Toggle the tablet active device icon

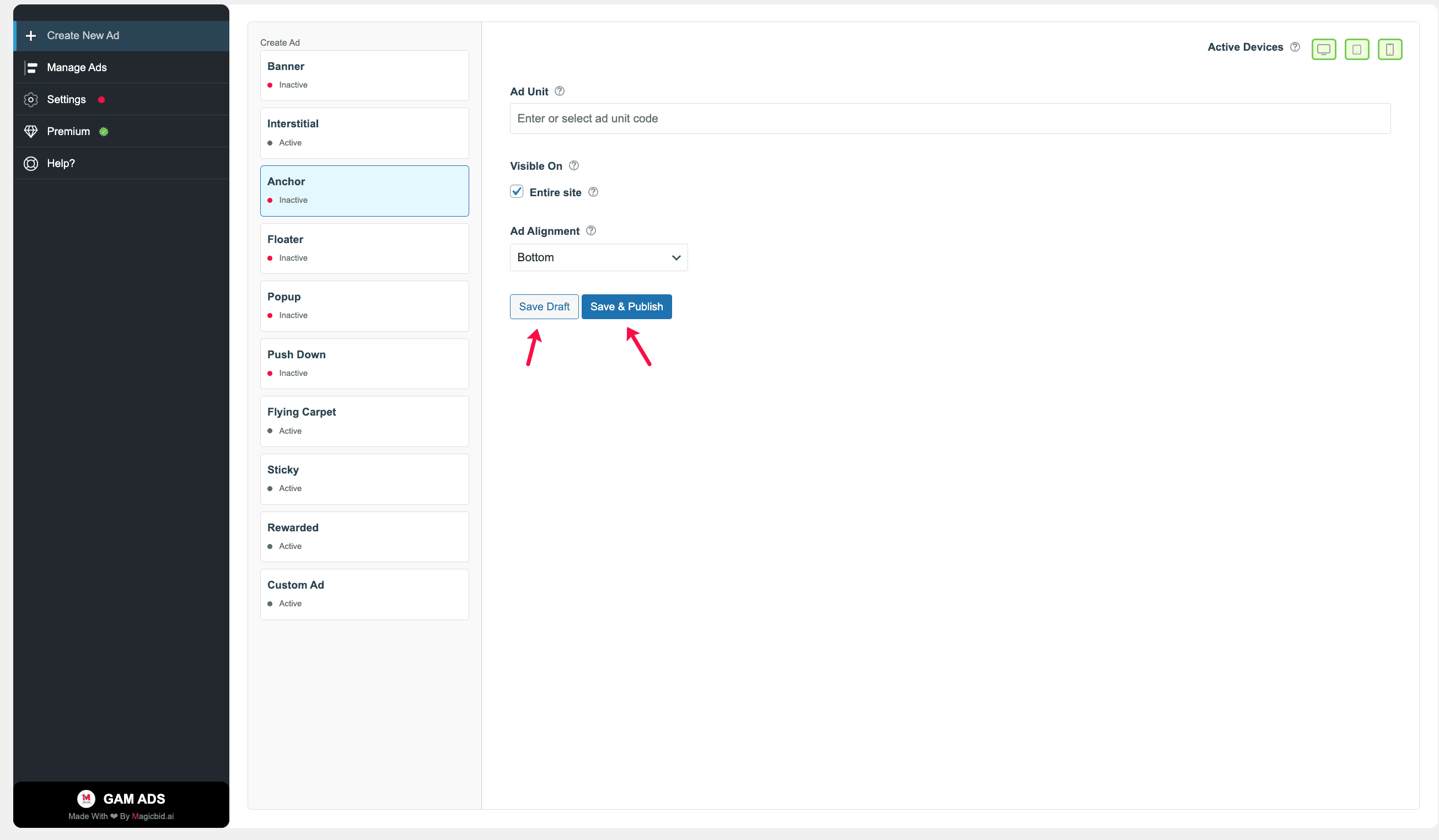pos(1356,50)
